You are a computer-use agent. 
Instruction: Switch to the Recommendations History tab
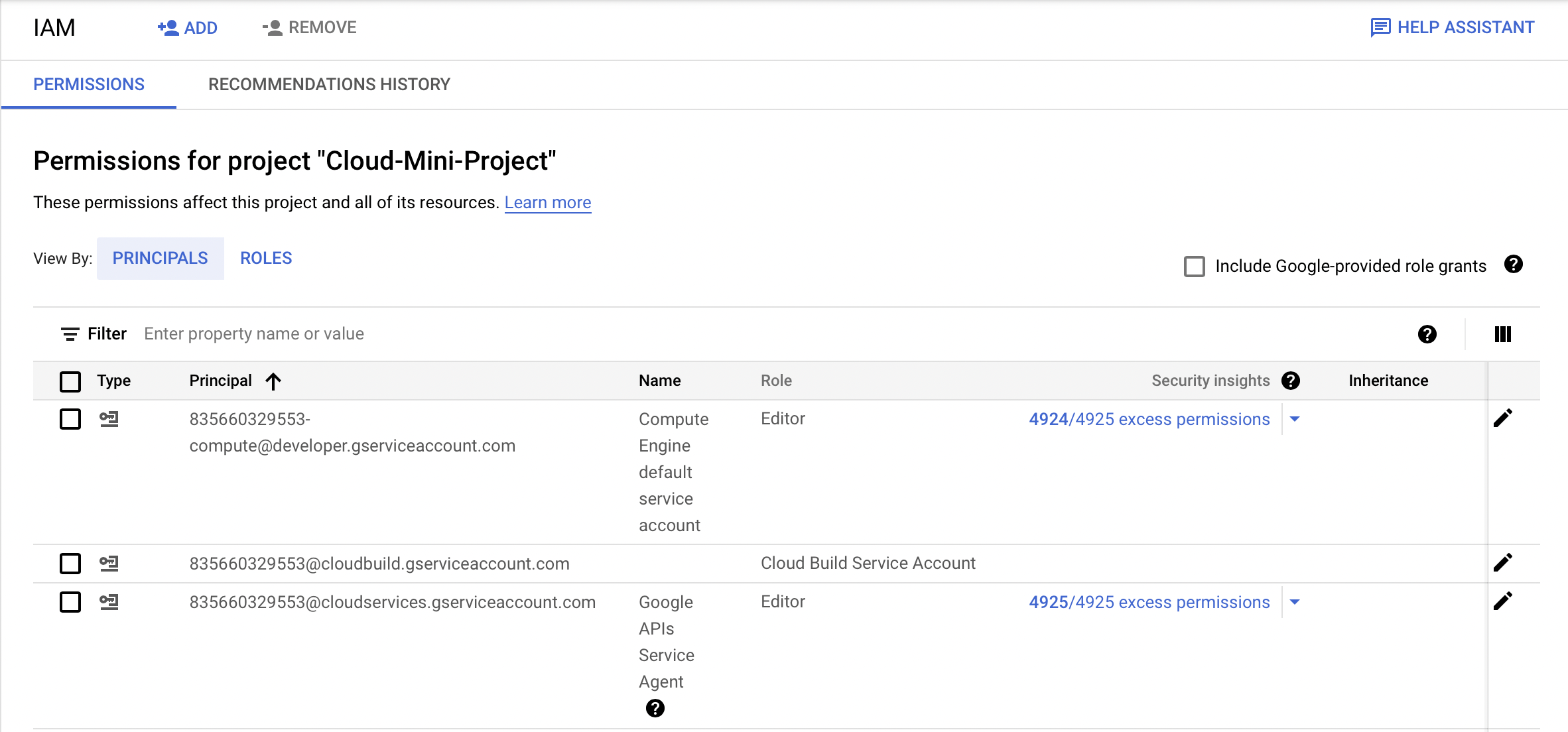pos(329,84)
